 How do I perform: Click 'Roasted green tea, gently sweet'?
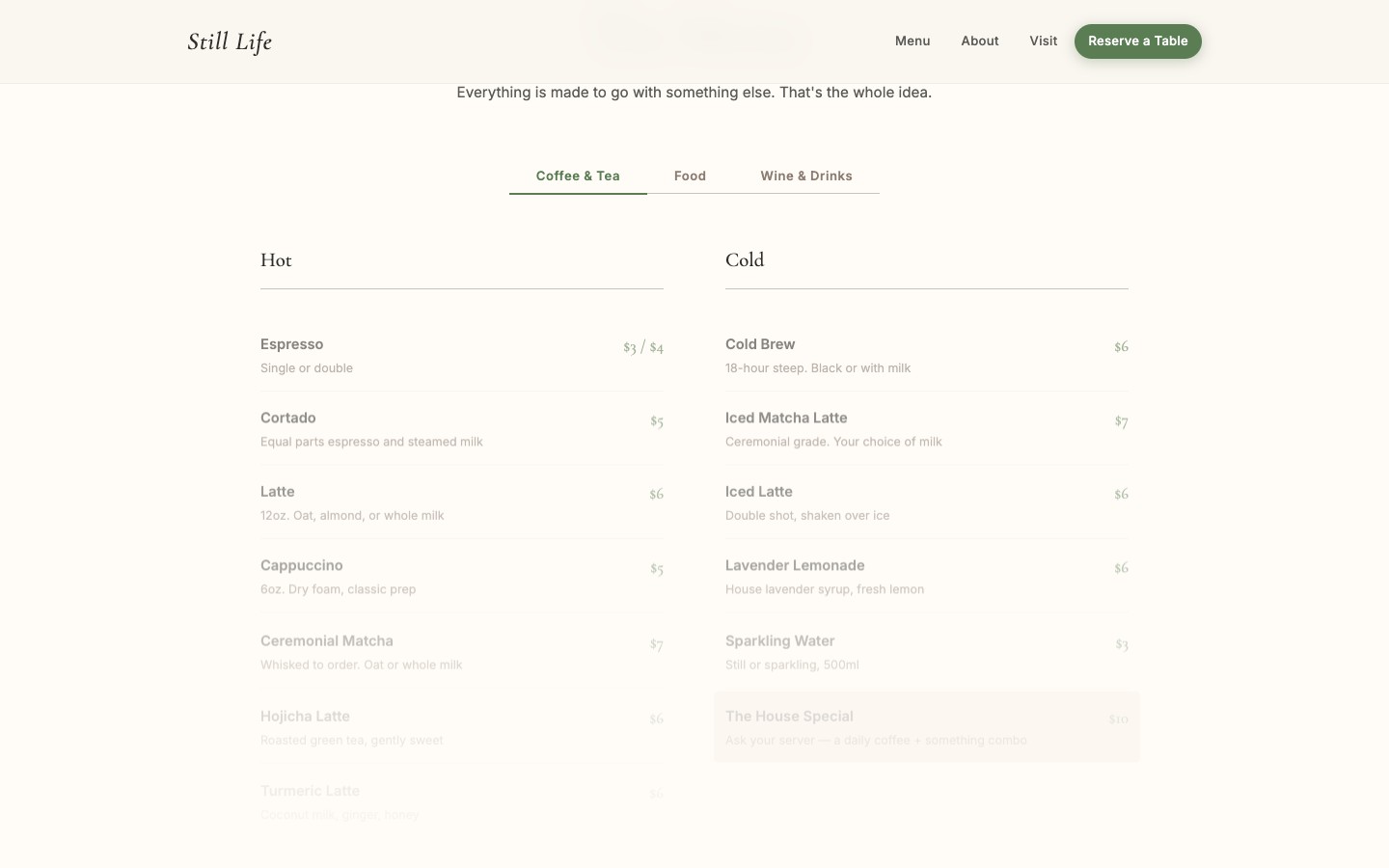tap(352, 741)
